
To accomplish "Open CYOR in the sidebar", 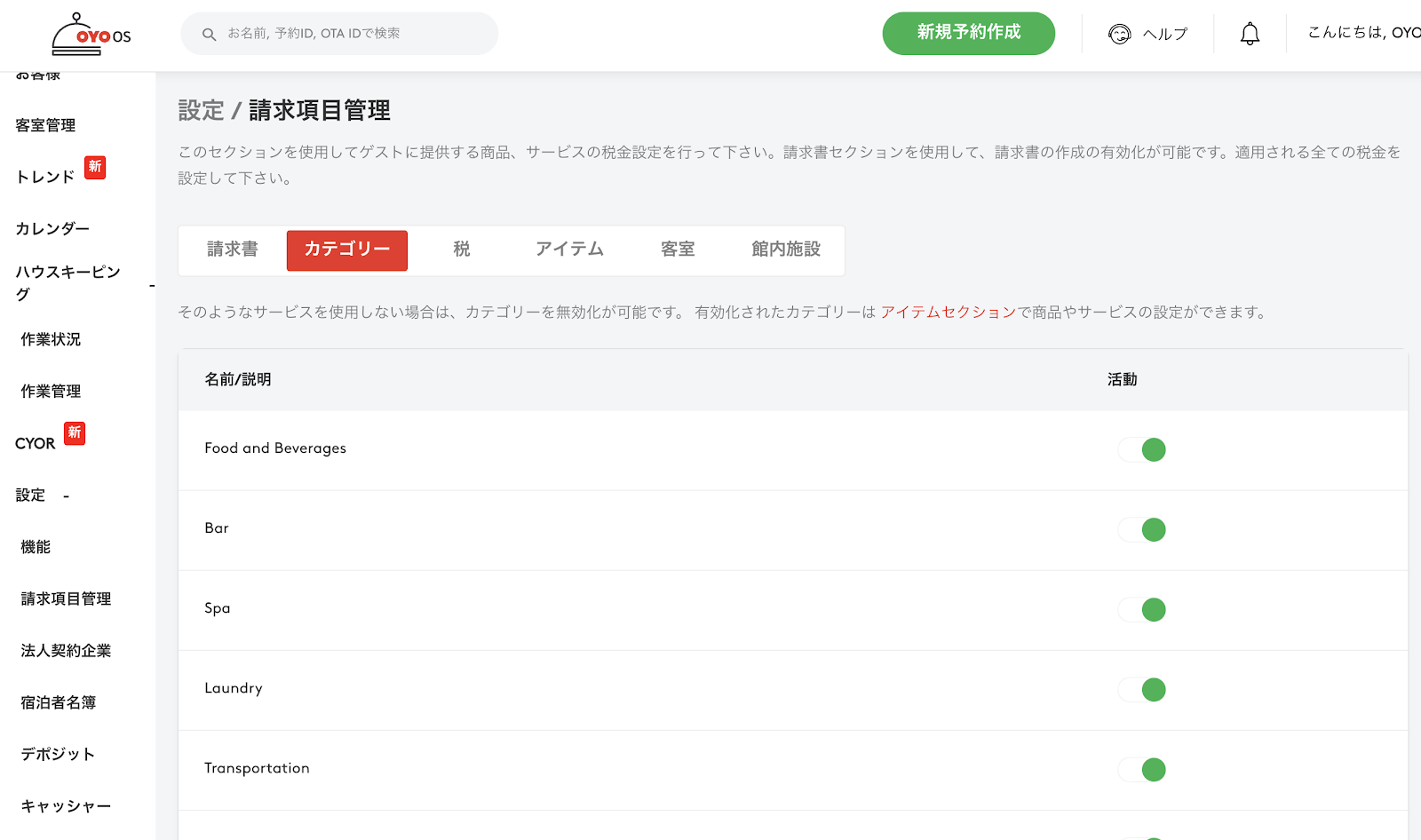I will coord(35,443).
